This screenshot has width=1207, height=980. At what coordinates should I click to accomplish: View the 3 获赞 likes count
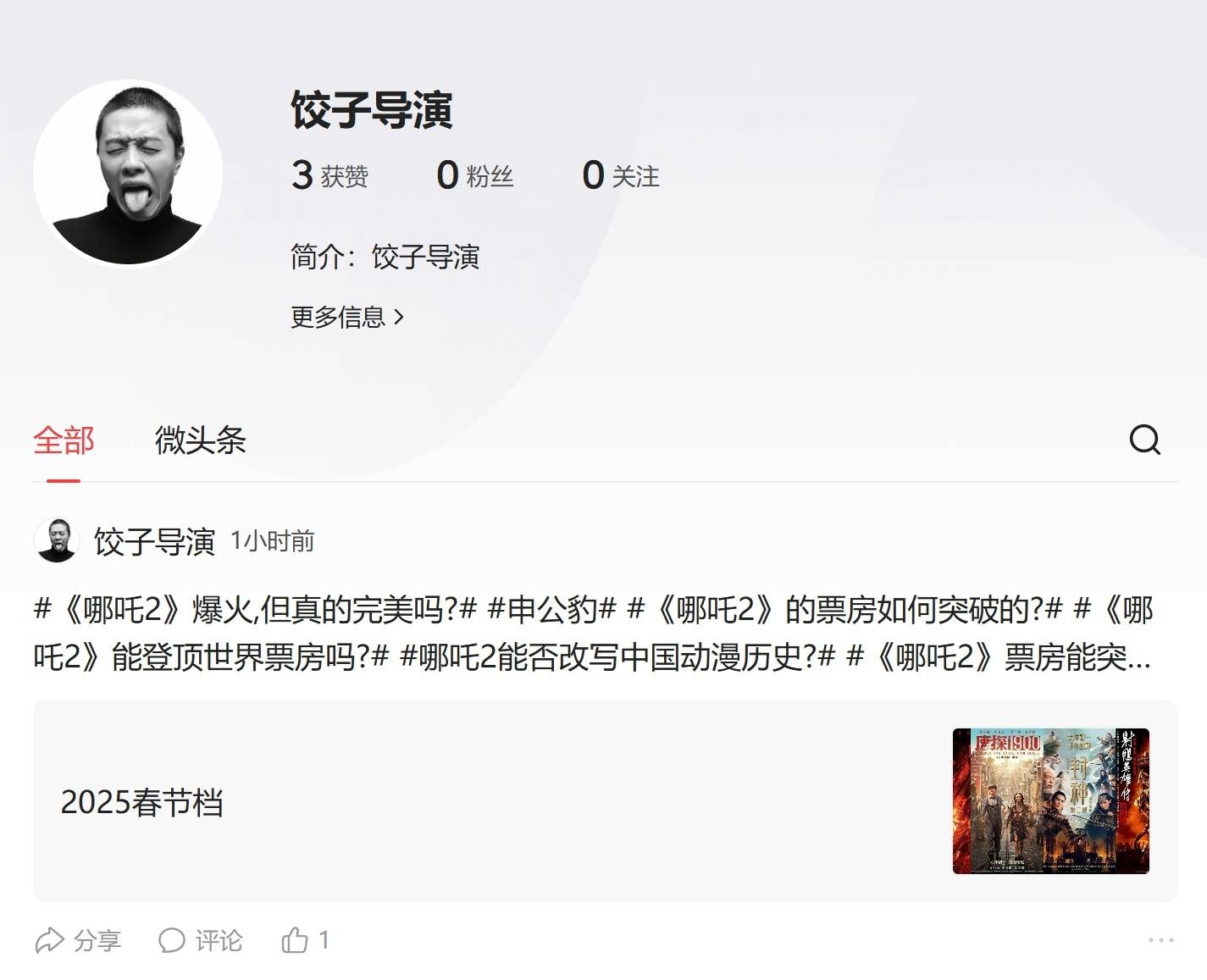(x=329, y=175)
